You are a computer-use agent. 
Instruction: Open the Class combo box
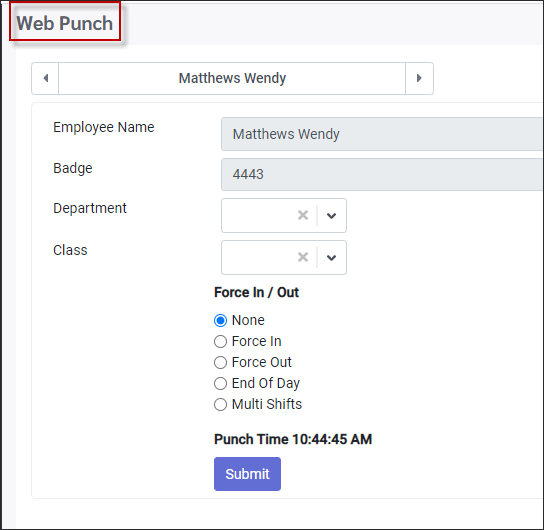click(x=284, y=257)
